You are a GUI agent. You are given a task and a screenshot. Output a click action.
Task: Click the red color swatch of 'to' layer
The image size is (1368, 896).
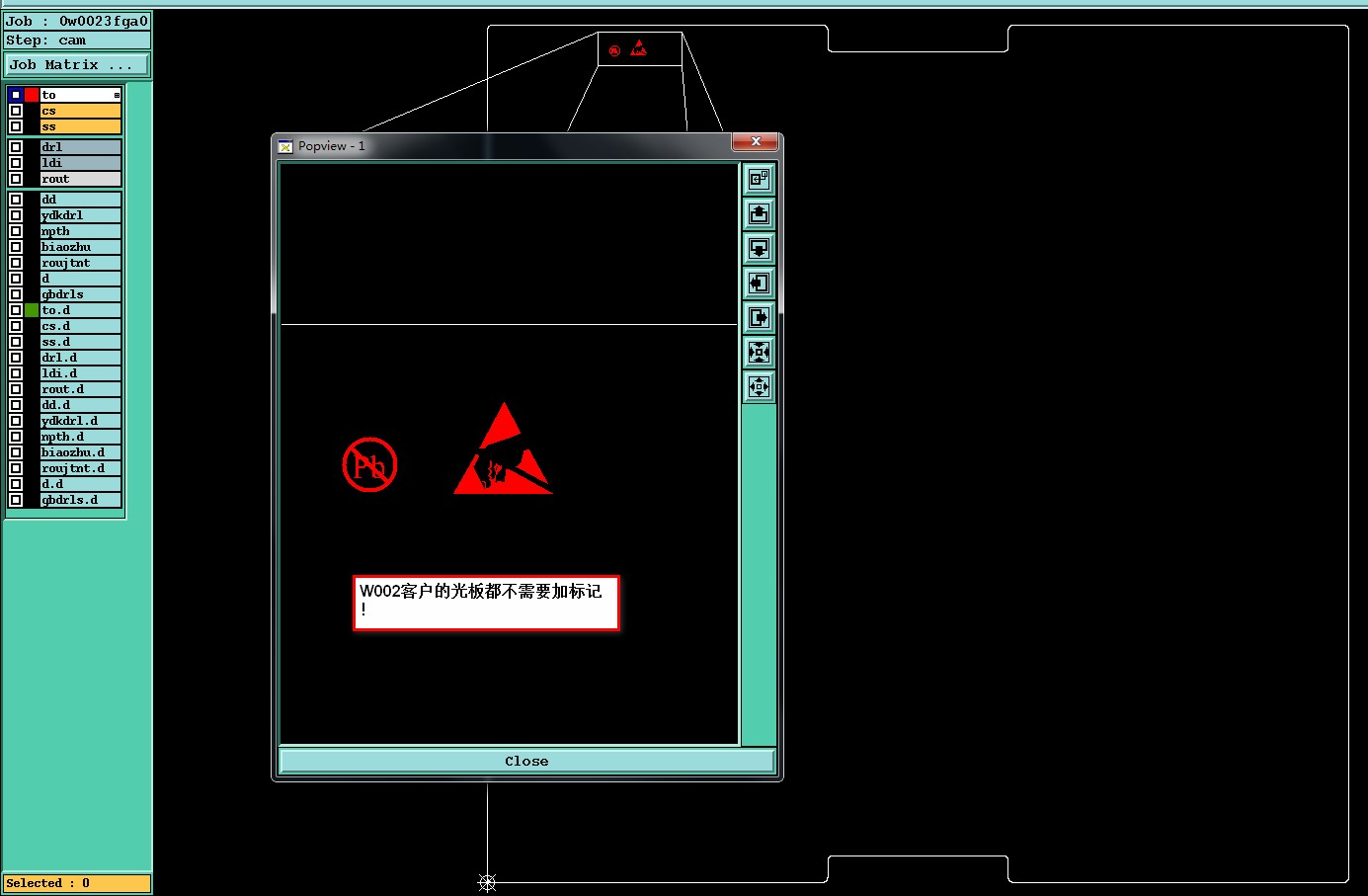pyautogui.click(x=32, y=95)
